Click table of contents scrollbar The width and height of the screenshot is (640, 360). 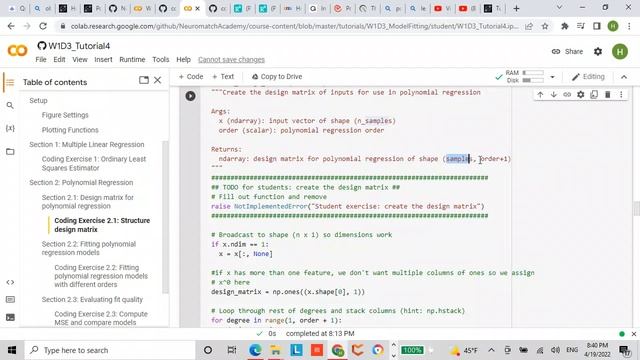tap(165, 216)
